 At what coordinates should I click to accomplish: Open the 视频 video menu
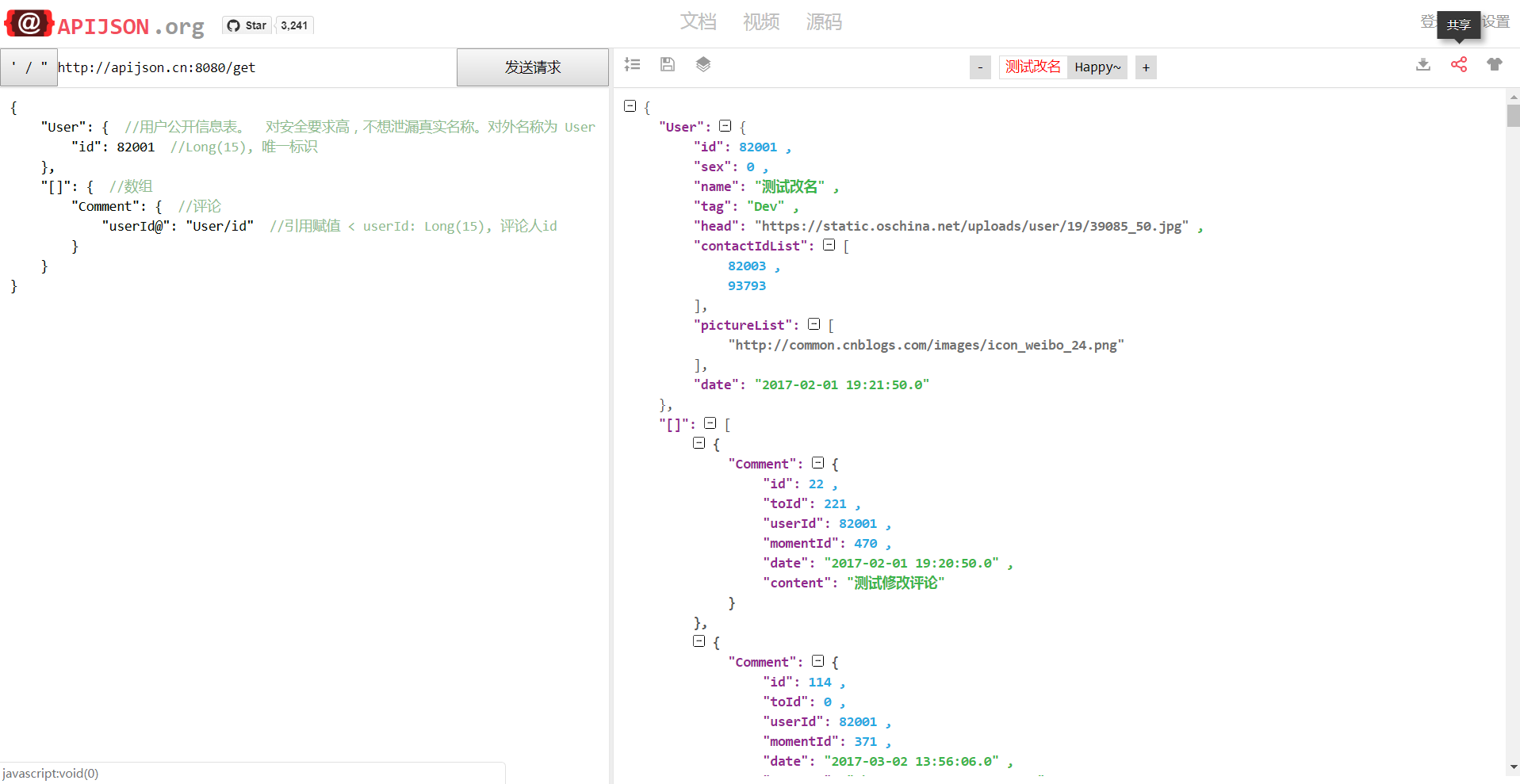[761, 22]
